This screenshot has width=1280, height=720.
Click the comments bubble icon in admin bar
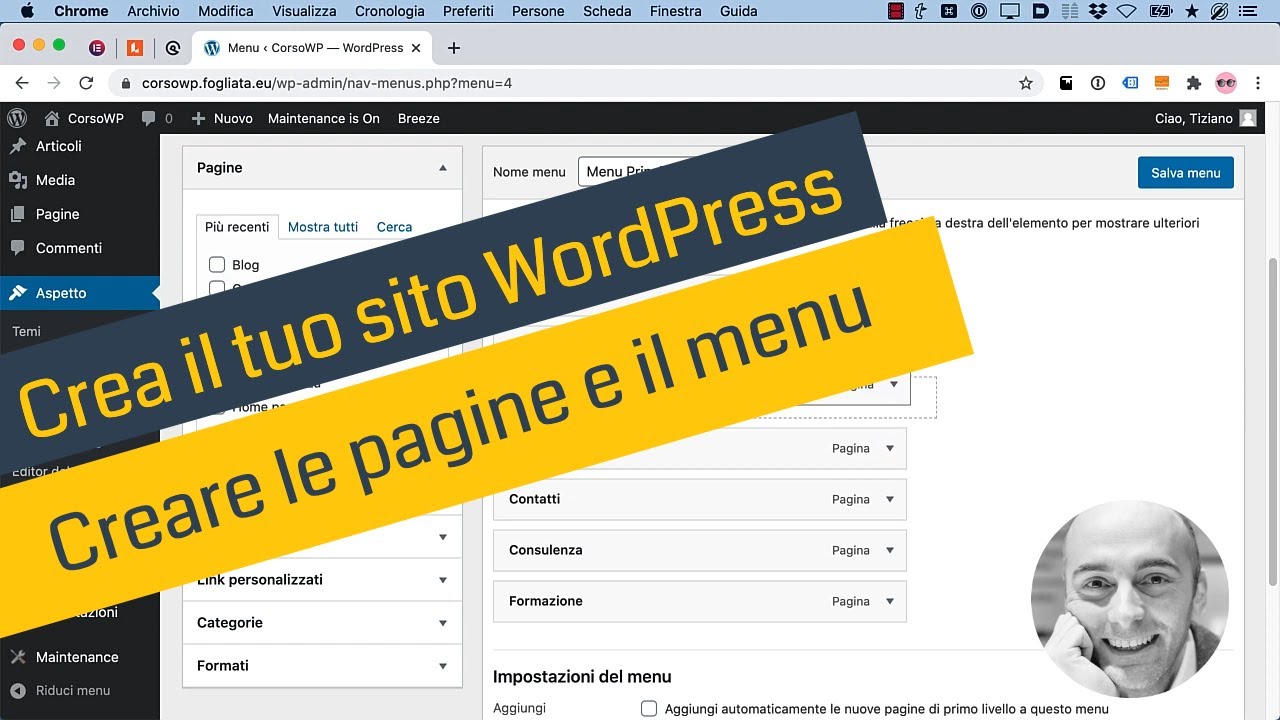point(149,118)
